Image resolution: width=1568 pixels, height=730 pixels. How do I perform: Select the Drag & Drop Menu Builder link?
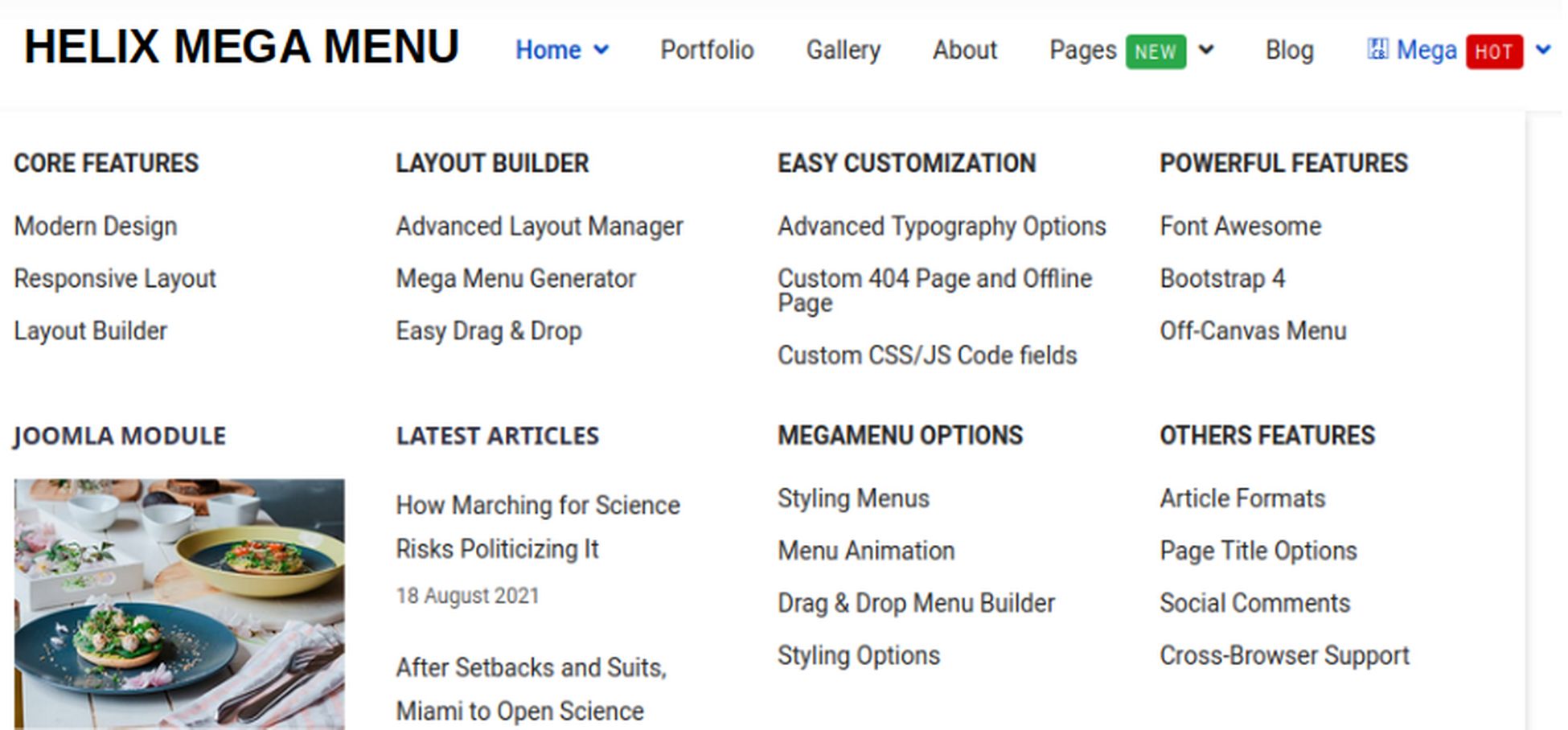point(916,603)
